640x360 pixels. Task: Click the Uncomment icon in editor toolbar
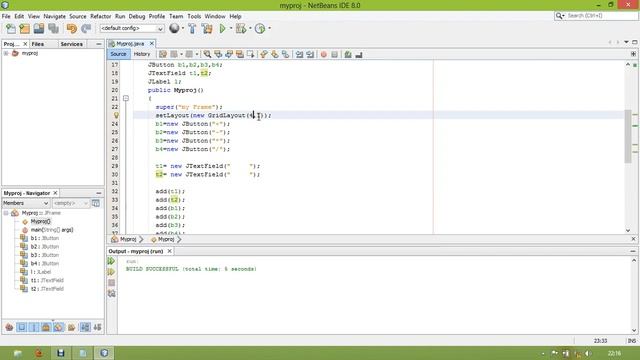coord(359,54)
